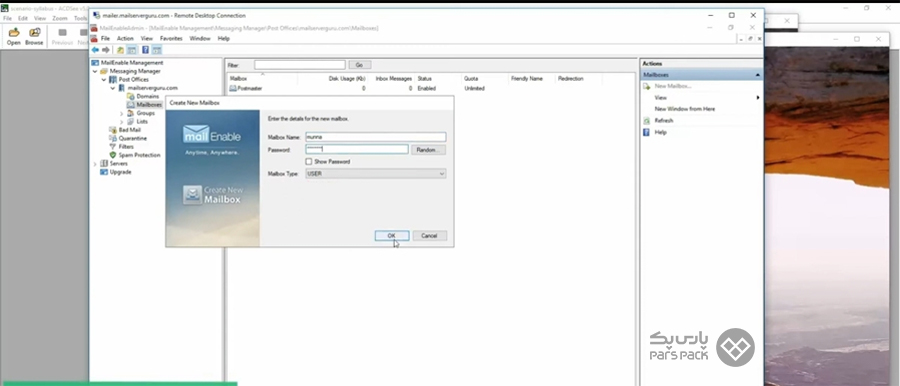Viewport: 900px width, 386px height.
Task: Click the Upgrade icon in the tree
Action: [x=104, y=172]
